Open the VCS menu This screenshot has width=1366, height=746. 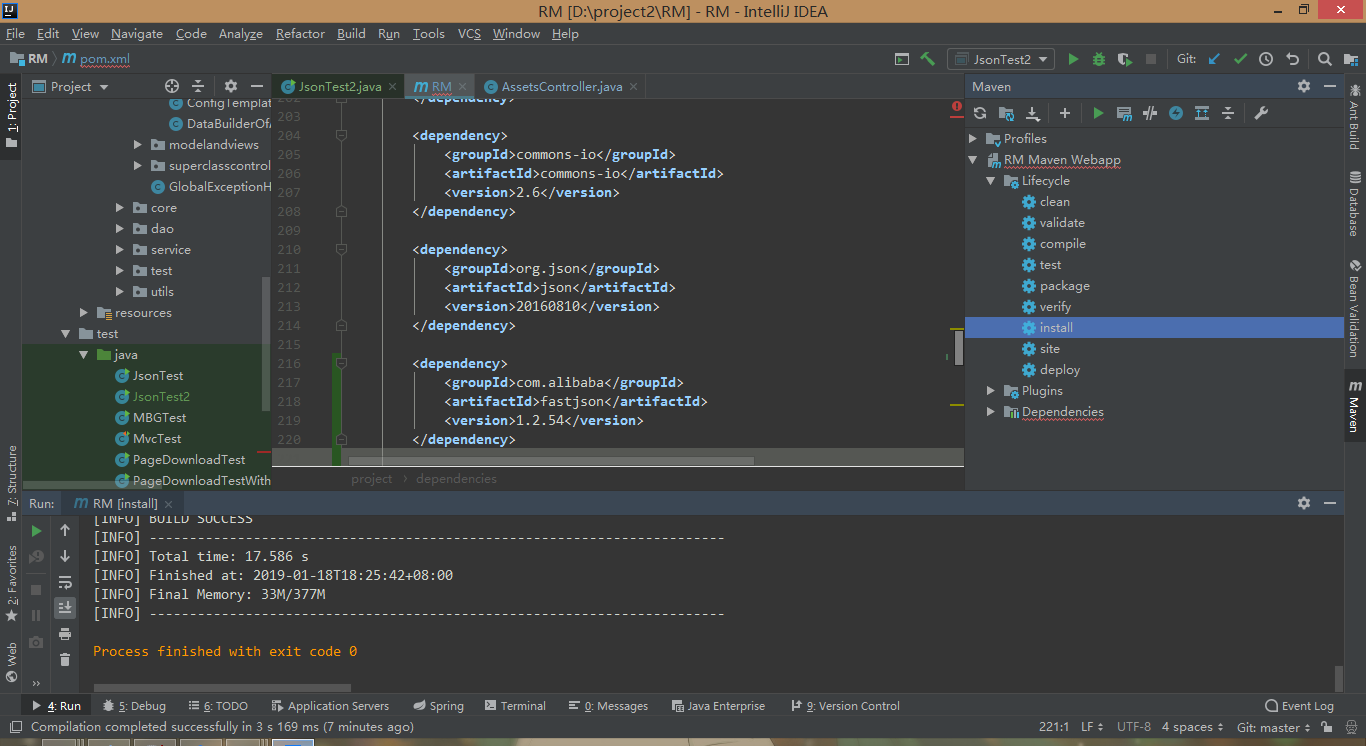tap(469, 34)
